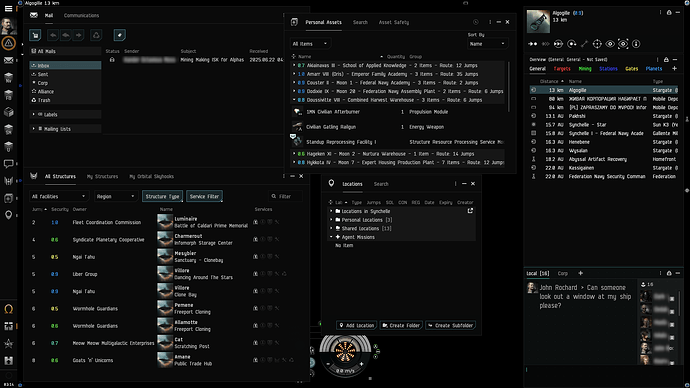This screenshot has width=690, height=388.
Task: Open the All Facilities dropdown
Action: pos(59,196)
